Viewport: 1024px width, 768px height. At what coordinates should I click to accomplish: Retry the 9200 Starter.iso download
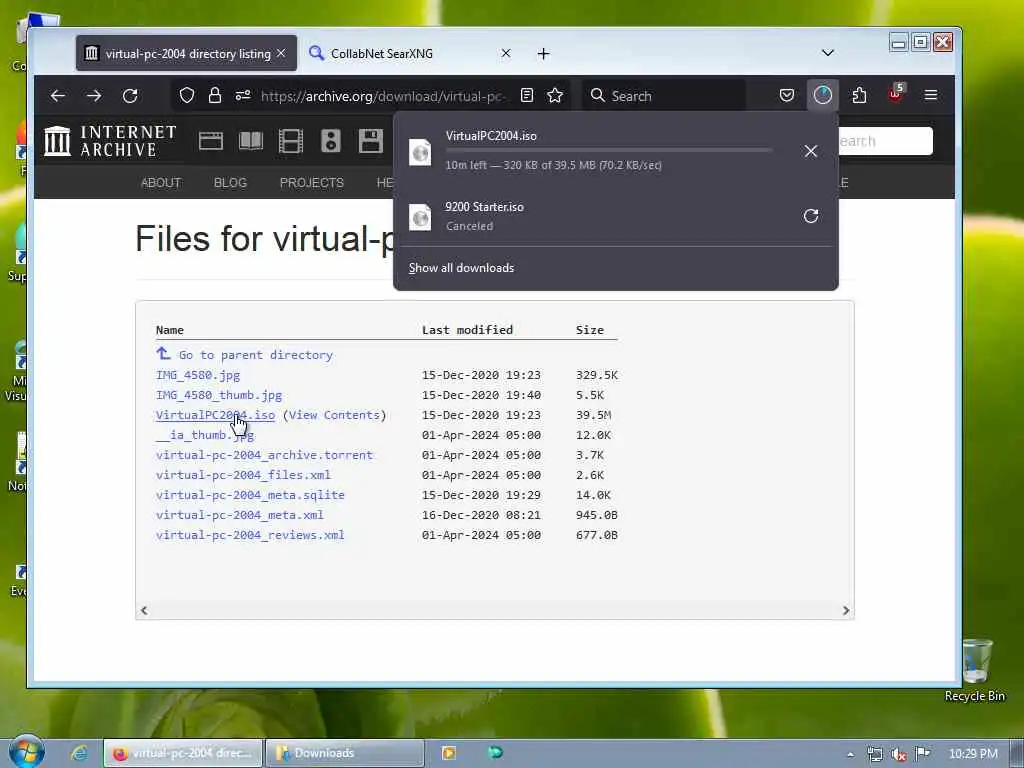pyautogui.click(x=810, y=216)
